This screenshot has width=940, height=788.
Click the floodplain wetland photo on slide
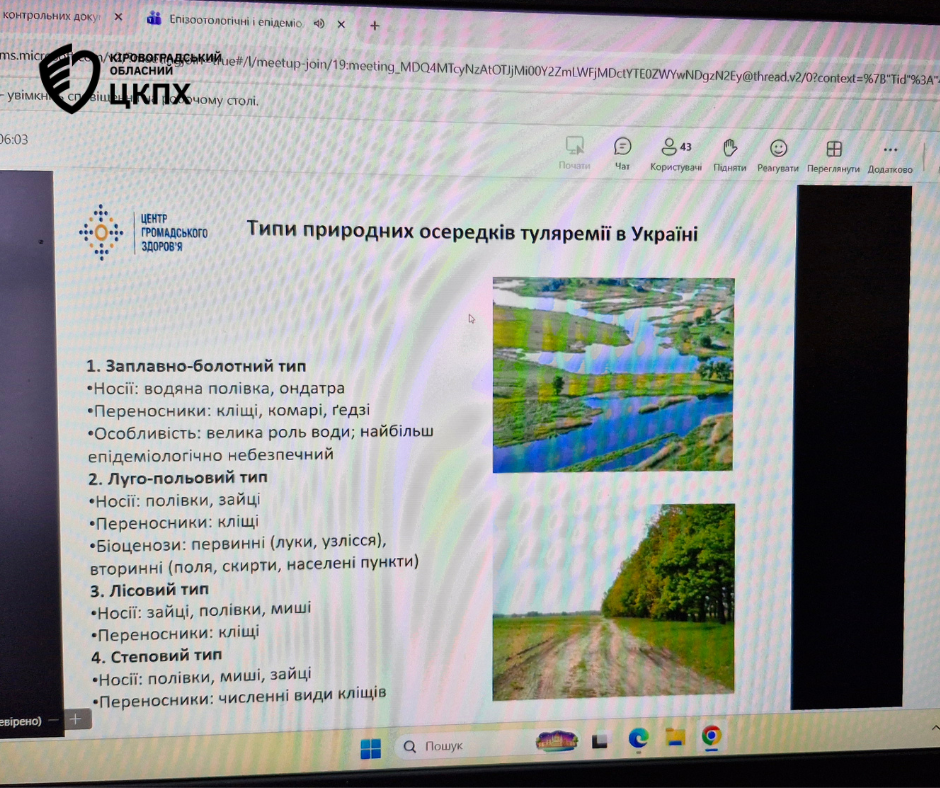(613, 374)
